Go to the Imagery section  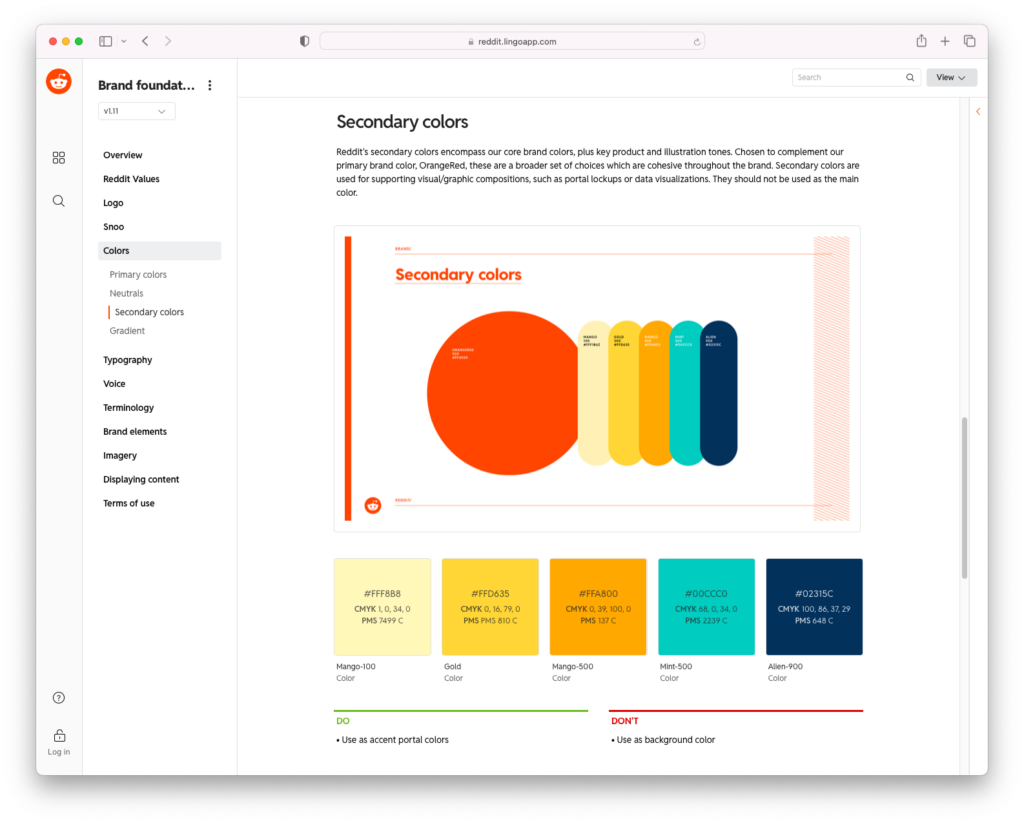point(120,455)
